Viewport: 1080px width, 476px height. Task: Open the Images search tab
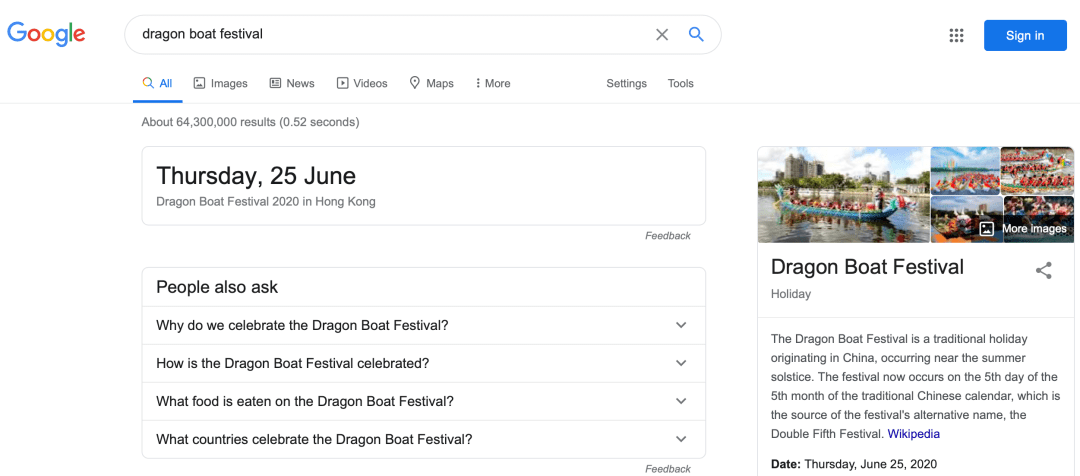220,84
